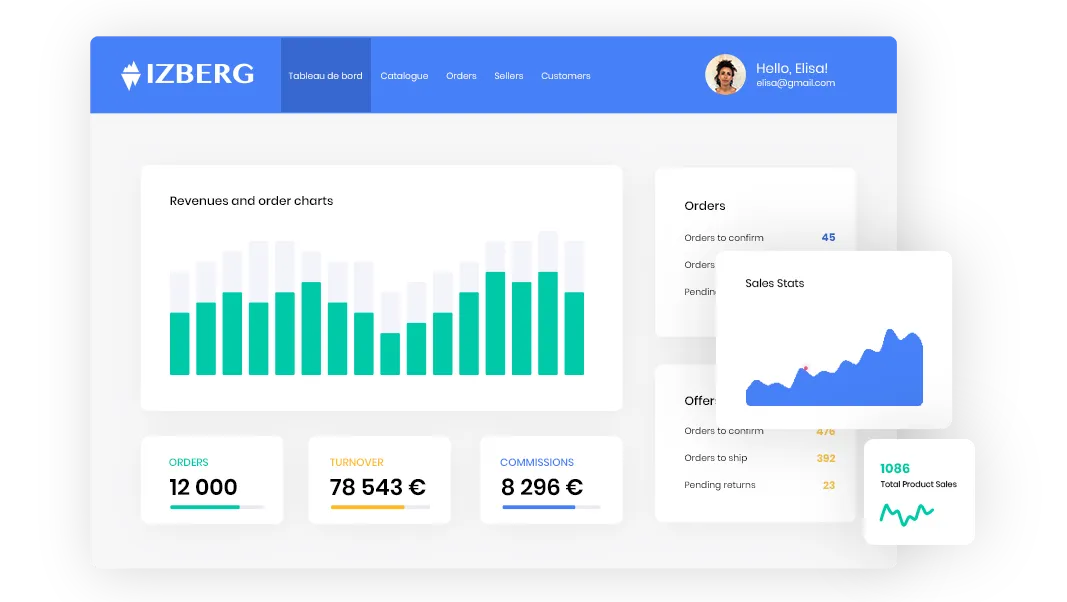Go to the Sellers menu item
Viewport: 1067px width, 602px height.
(508, 76)
